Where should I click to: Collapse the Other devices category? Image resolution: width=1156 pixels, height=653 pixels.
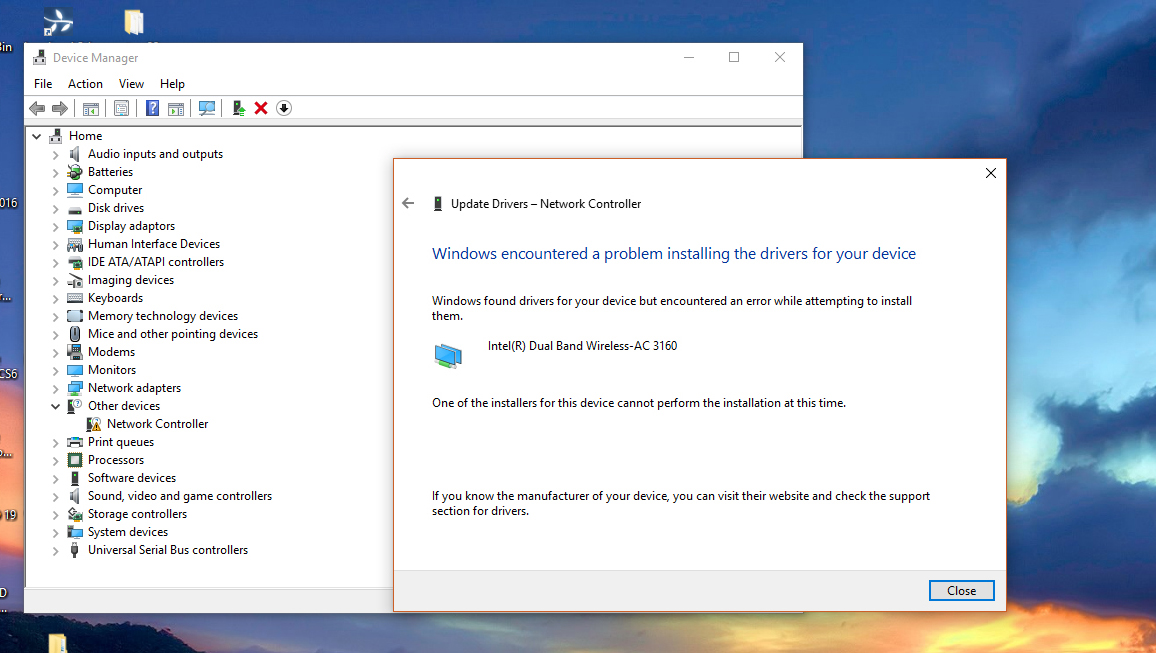pyautogui.click(x=55, y=406)
